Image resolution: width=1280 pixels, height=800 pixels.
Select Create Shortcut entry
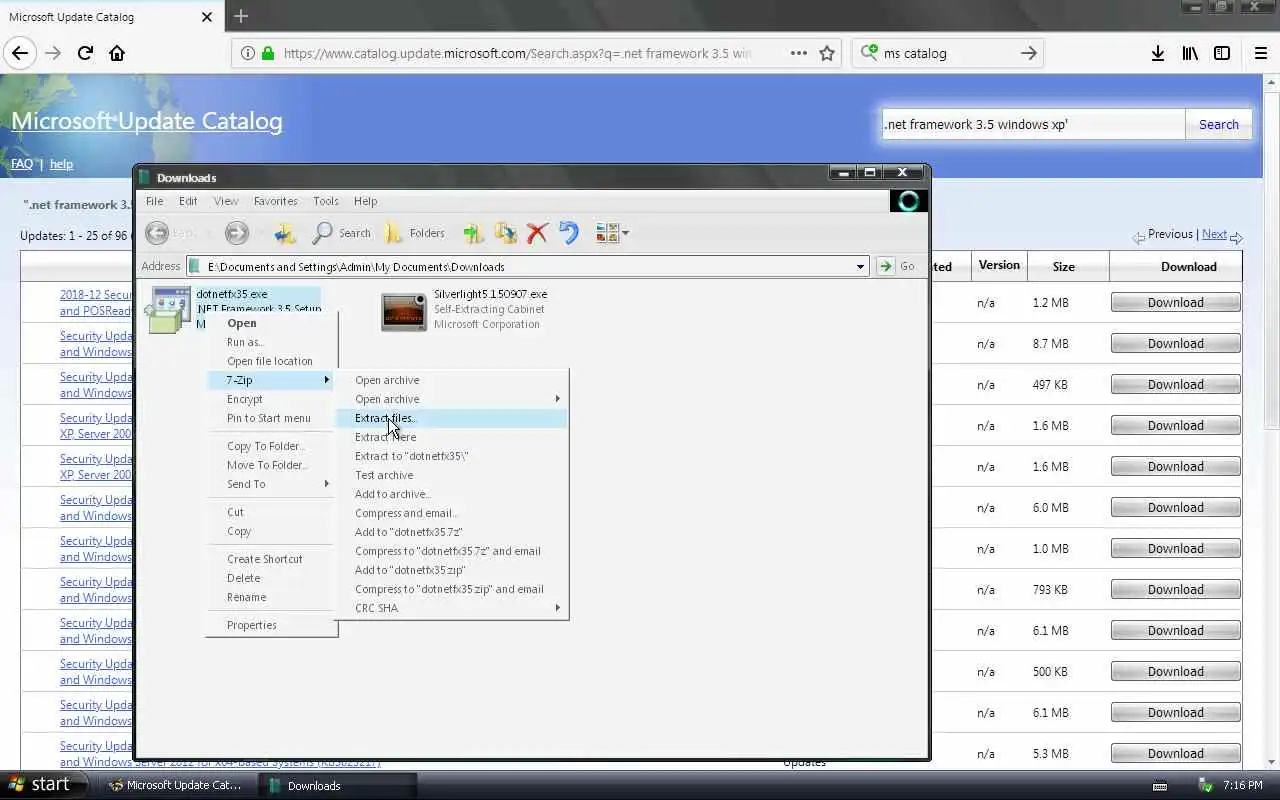[x=271, y=559]
